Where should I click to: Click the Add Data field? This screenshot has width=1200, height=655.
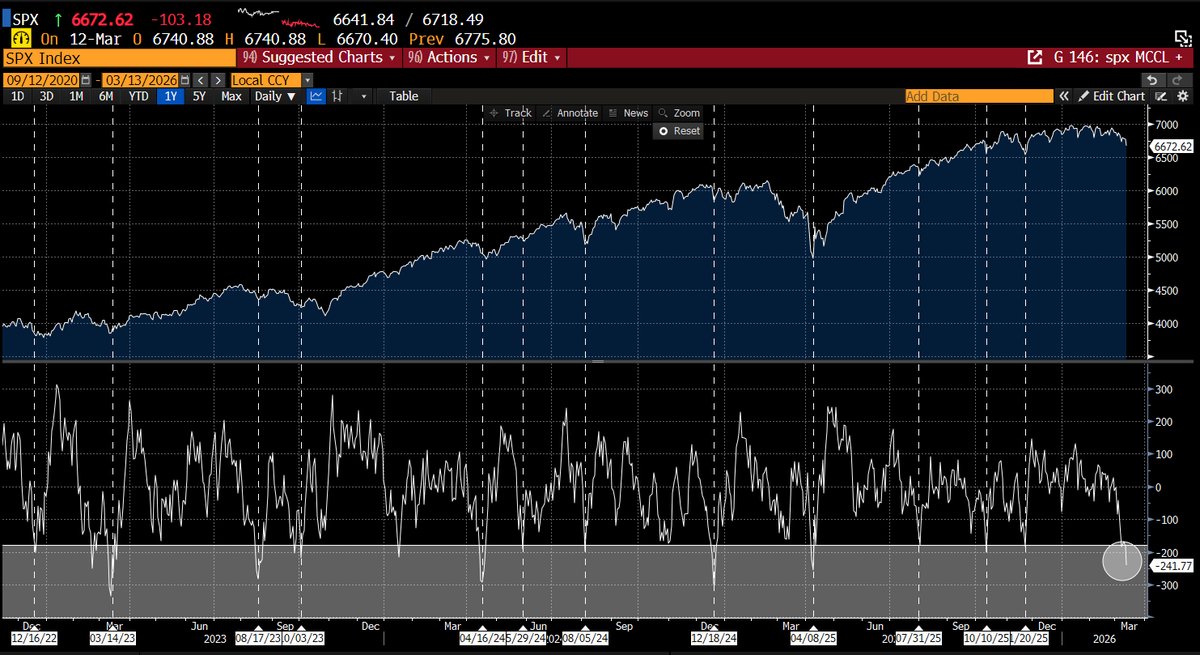(x=978, y=95)
